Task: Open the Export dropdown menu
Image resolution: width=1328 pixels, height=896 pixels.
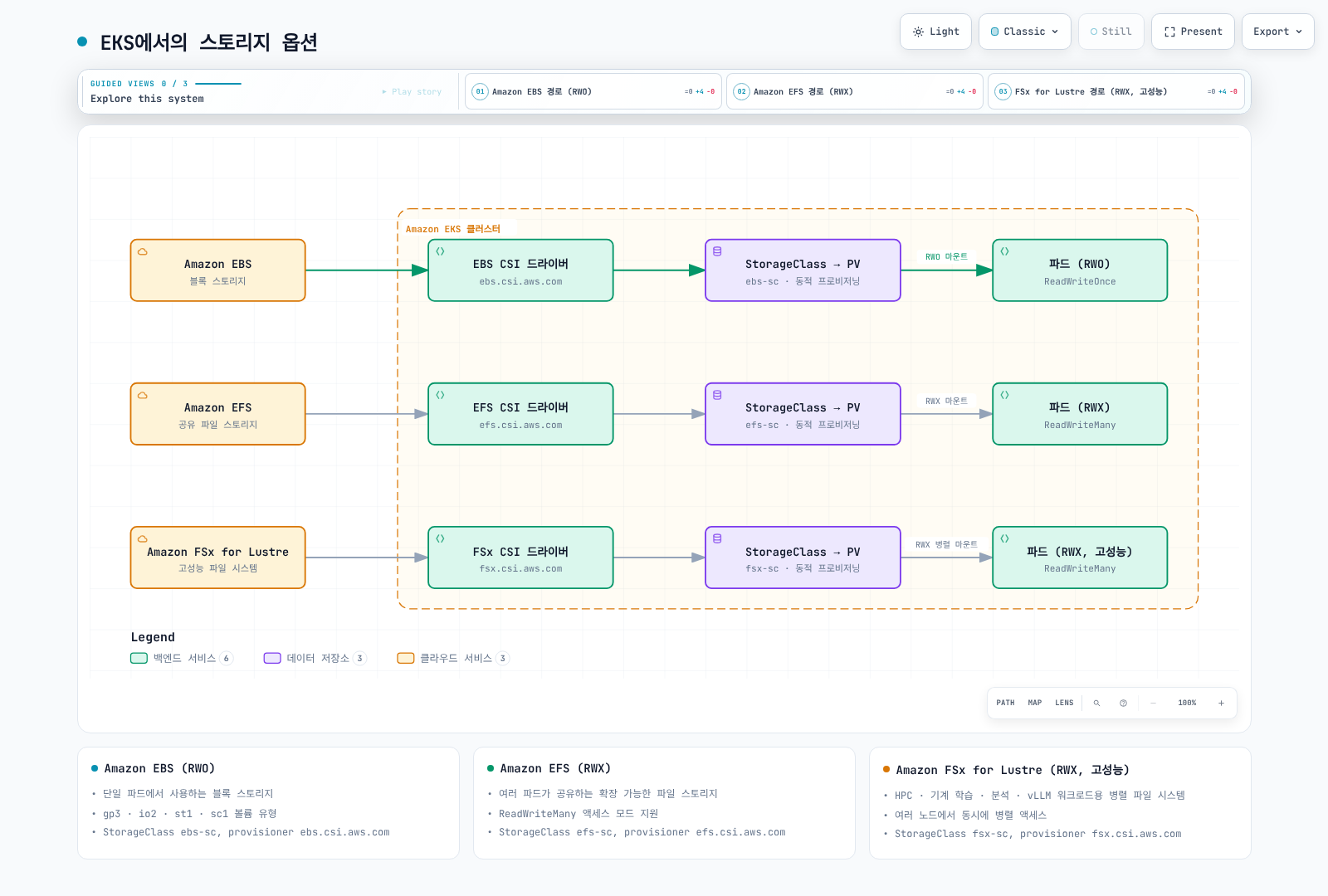Action: (1278, 32)
